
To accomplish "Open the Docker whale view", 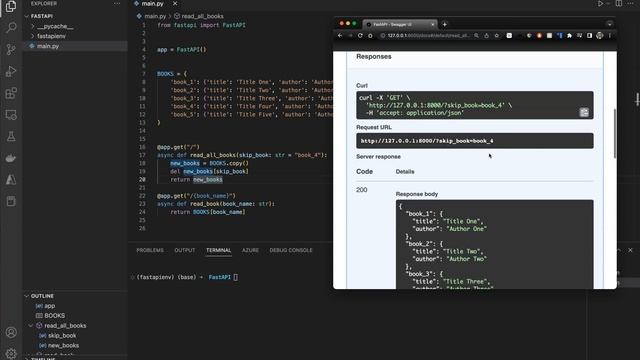I will [11, 158].
